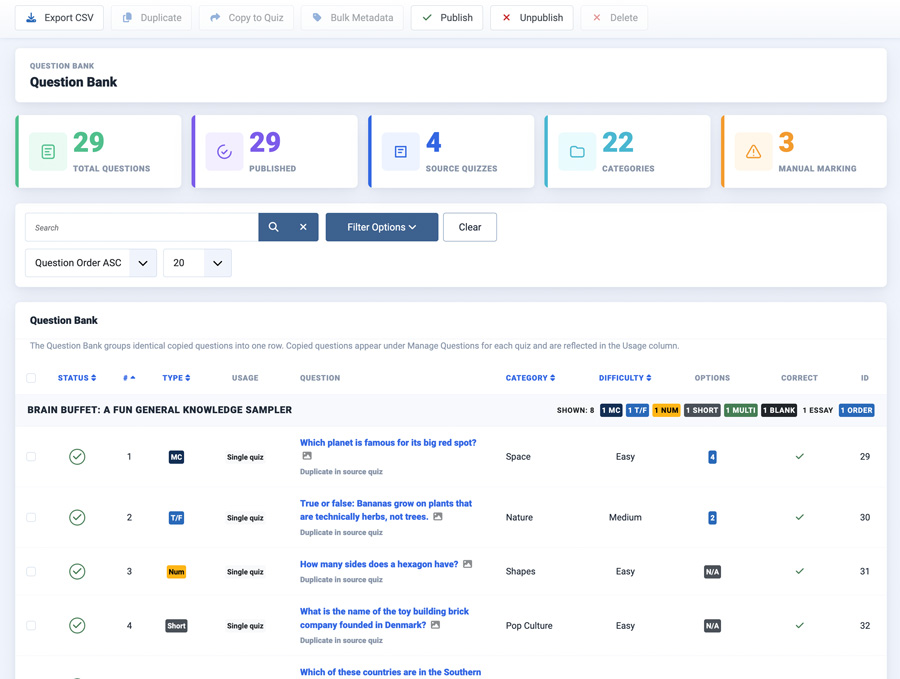Click the Manual Marking warning icon

pyautogui.click(x=754, y=152)
